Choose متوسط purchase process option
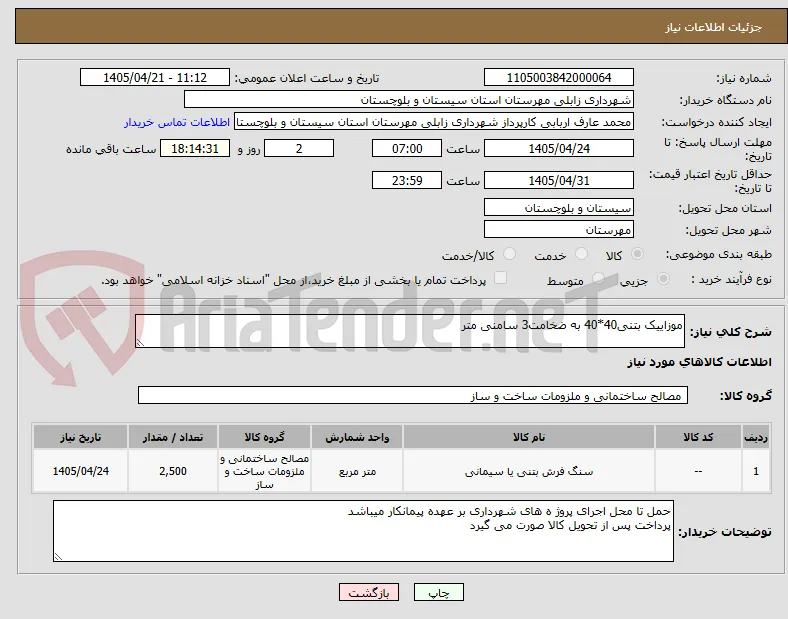The height and width of the screenshot is (619, 788). [598, 278]
